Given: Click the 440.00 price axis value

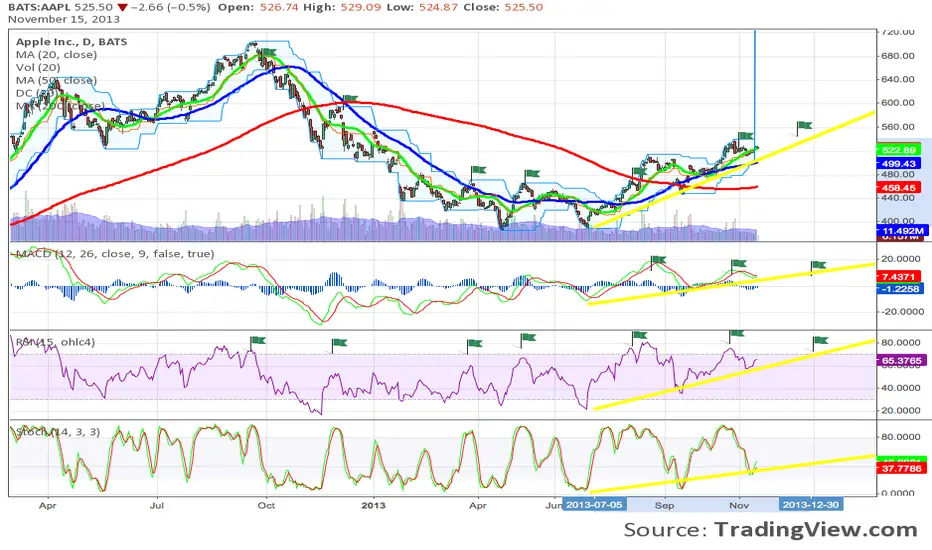Looking at the screenshot, I should (x=899, y=198).
